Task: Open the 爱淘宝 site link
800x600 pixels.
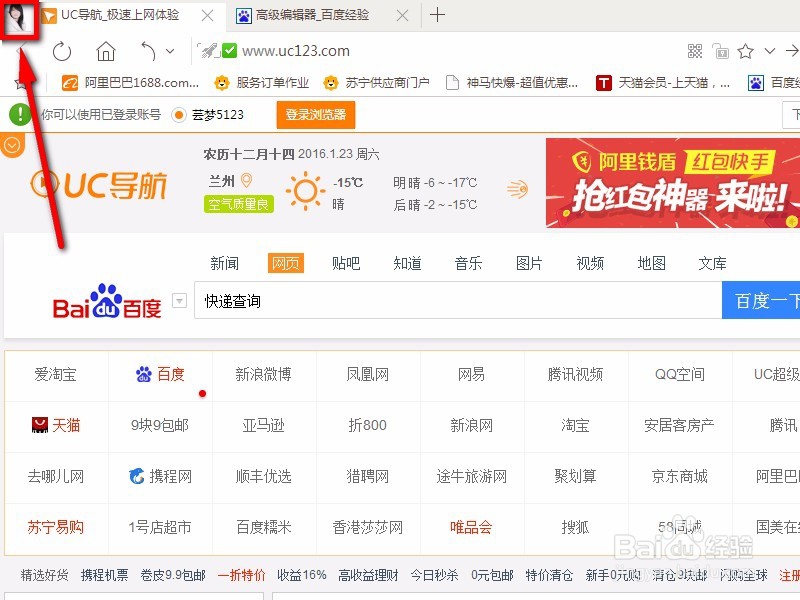Action: tap(56, 374)
